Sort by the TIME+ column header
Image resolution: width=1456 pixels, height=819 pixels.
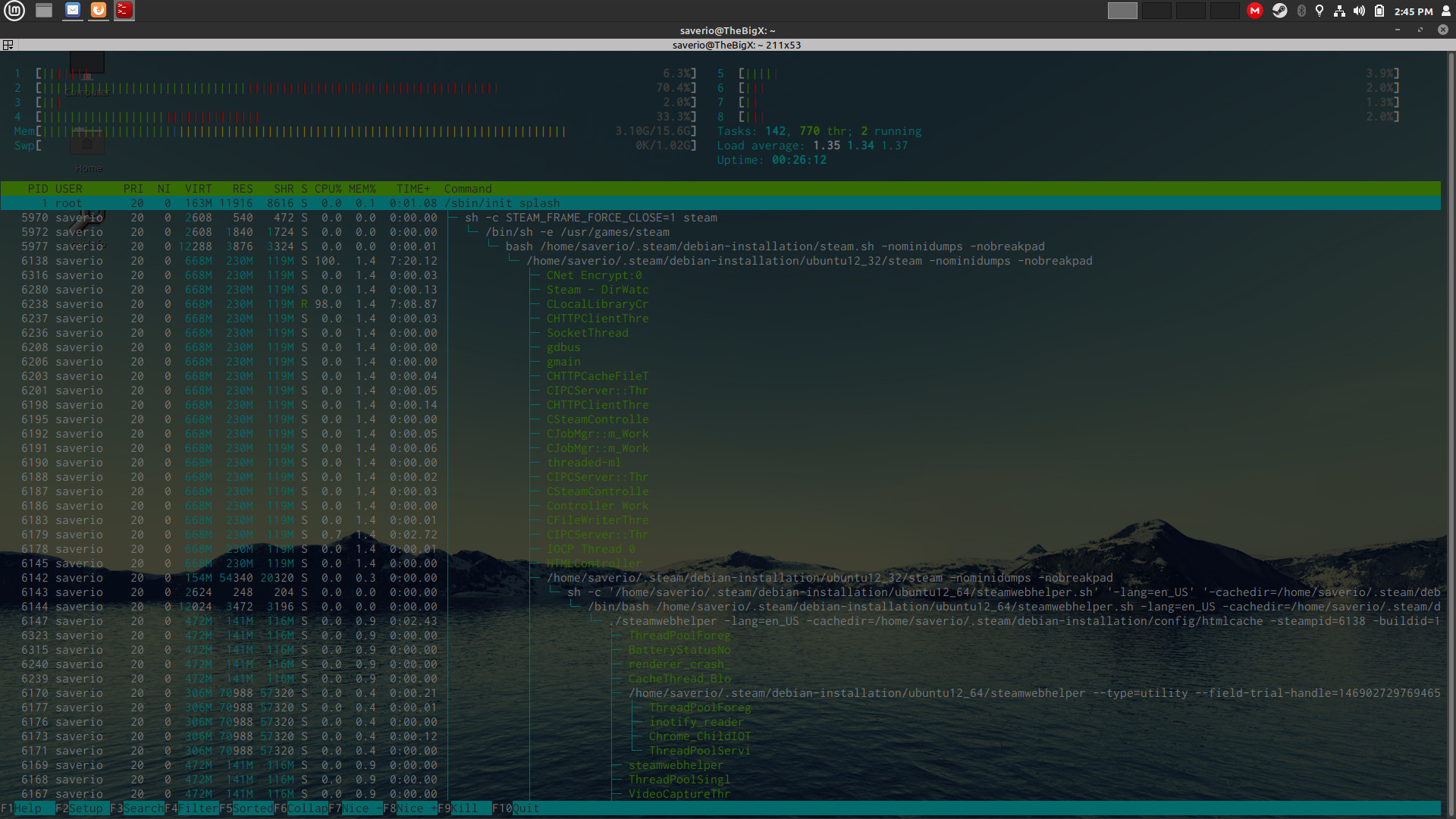(413, 189)
